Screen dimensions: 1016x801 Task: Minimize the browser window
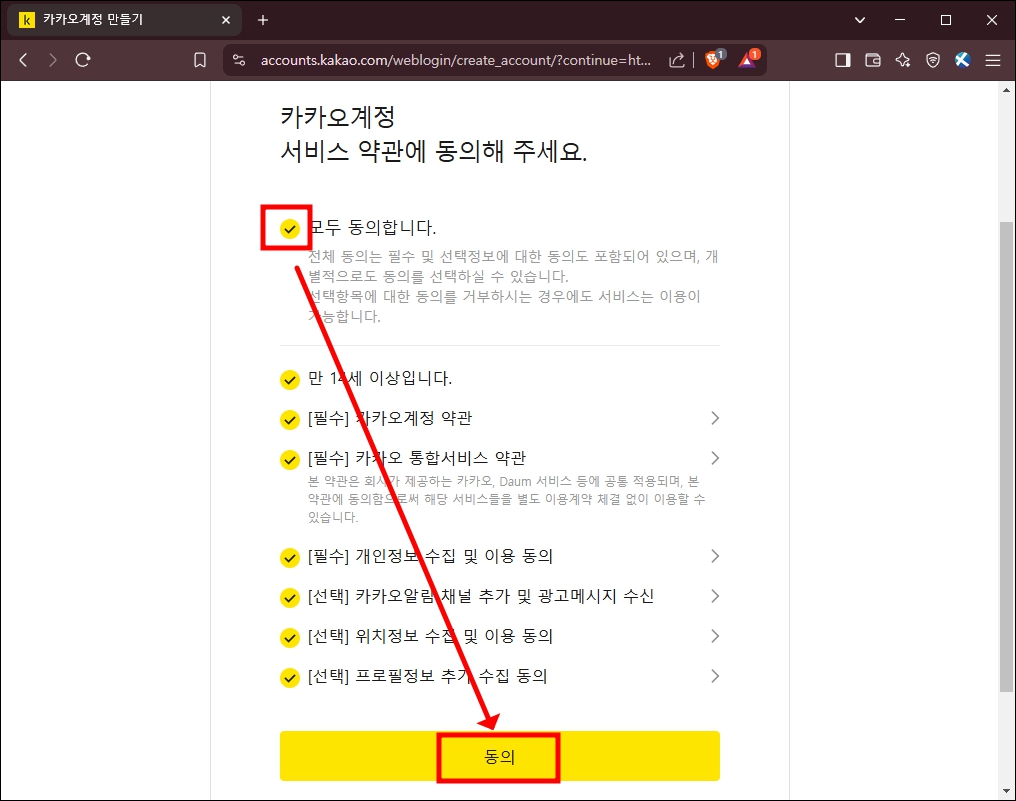pos(900,20)
